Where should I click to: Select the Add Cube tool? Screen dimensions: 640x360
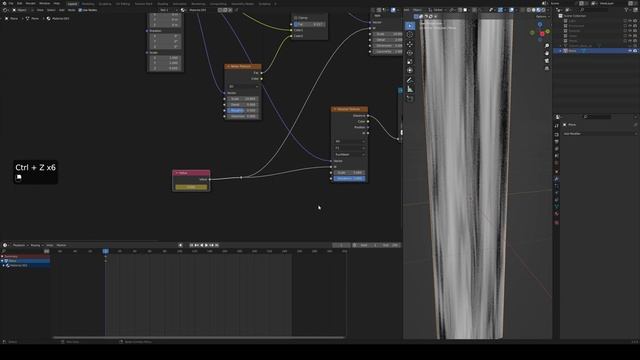(410, 99)
